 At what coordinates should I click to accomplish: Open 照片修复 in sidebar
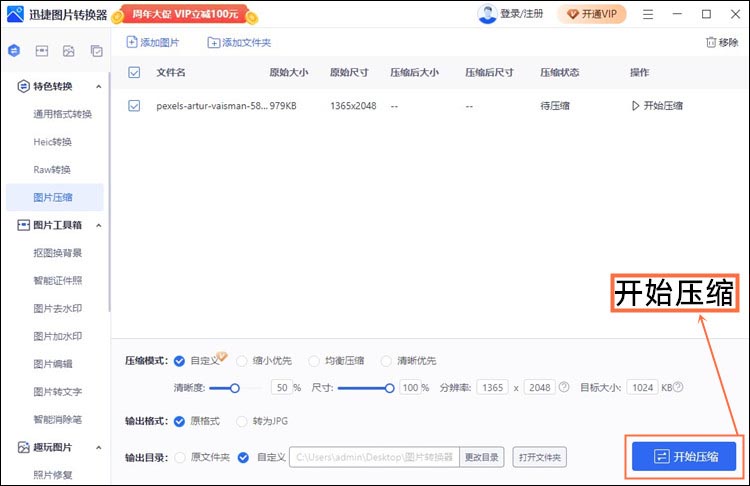[53, 475]
